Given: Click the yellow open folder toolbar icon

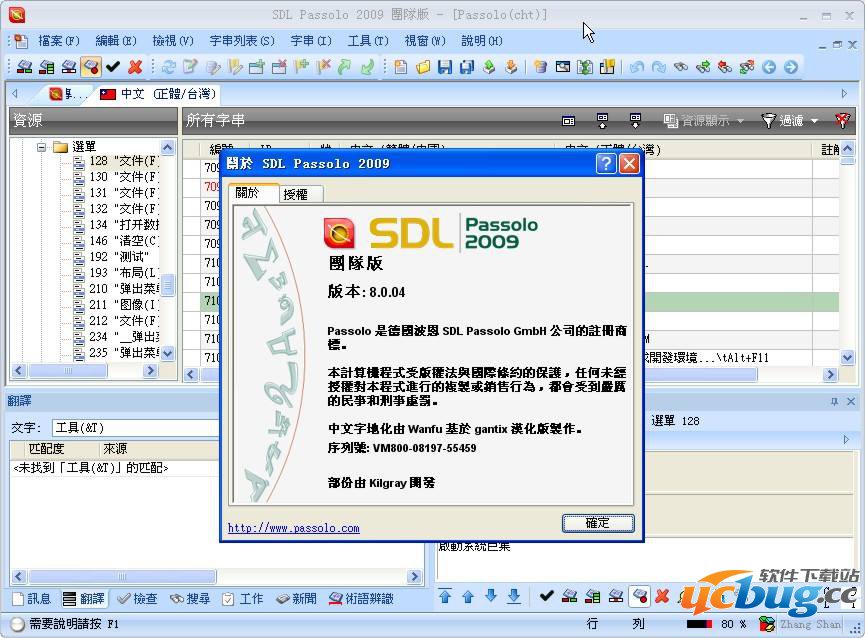Looking at the screenshot, I should pyautogui.click(x=423, y=67).
